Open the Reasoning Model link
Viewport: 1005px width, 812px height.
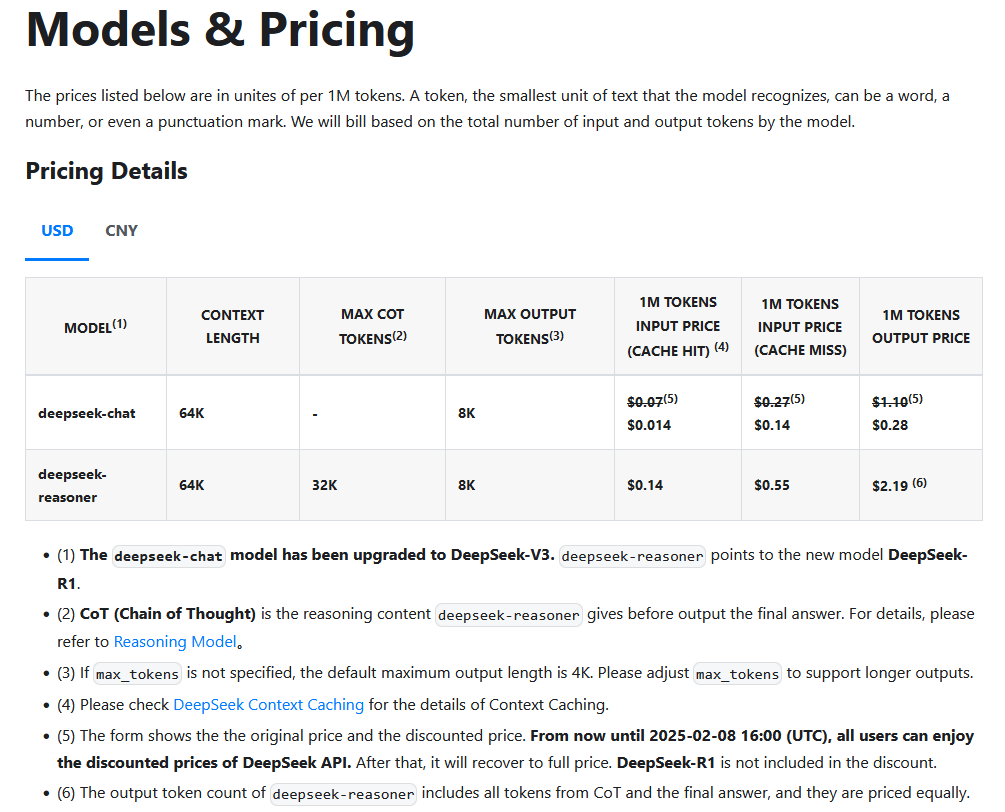click(175, 642)
